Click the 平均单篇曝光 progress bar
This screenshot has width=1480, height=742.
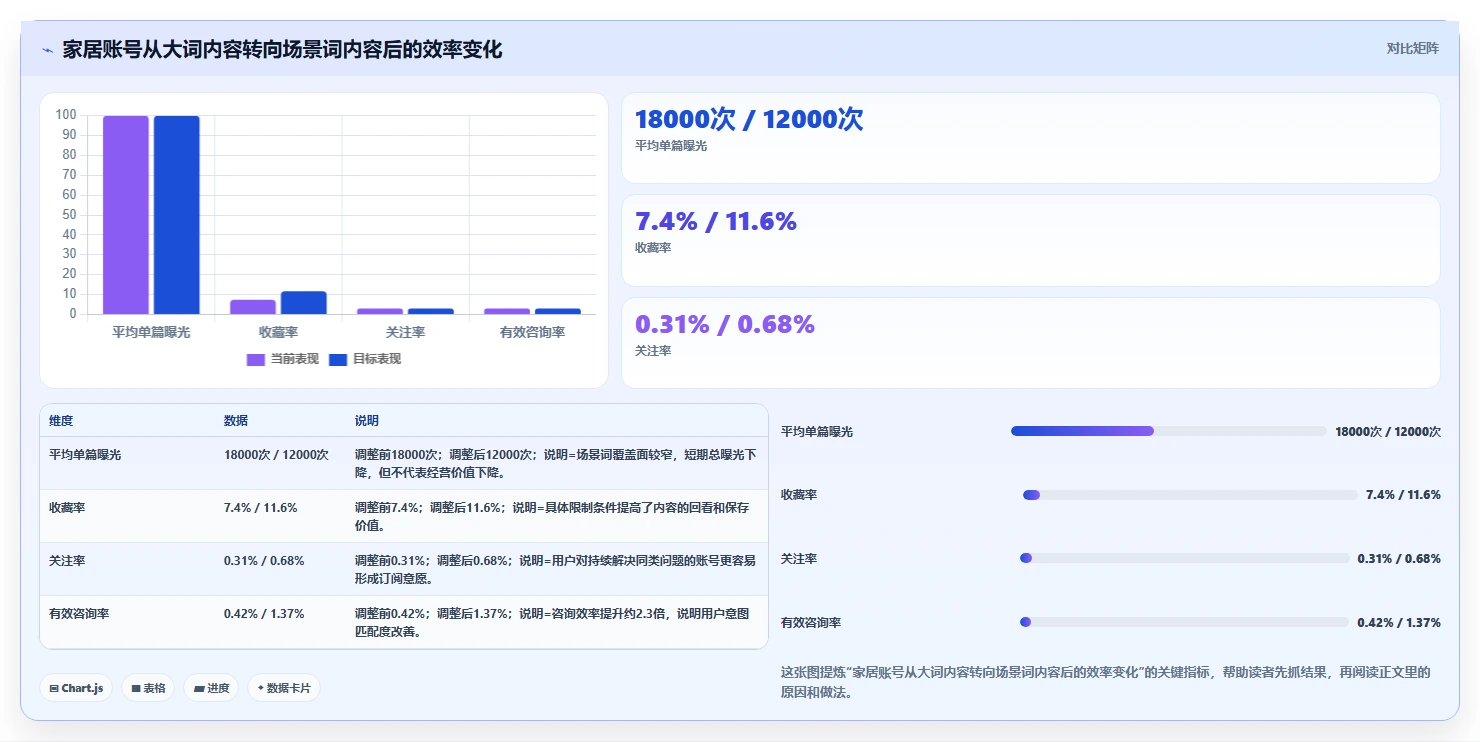pyautogui.click(x=1168, y=431)
